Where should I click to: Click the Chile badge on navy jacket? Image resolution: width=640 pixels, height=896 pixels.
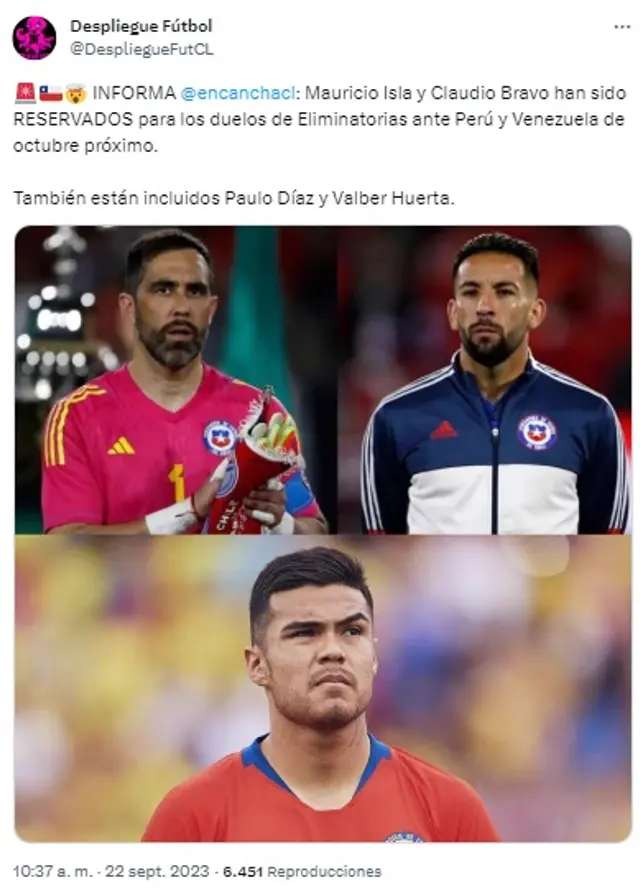pos(537,431)
